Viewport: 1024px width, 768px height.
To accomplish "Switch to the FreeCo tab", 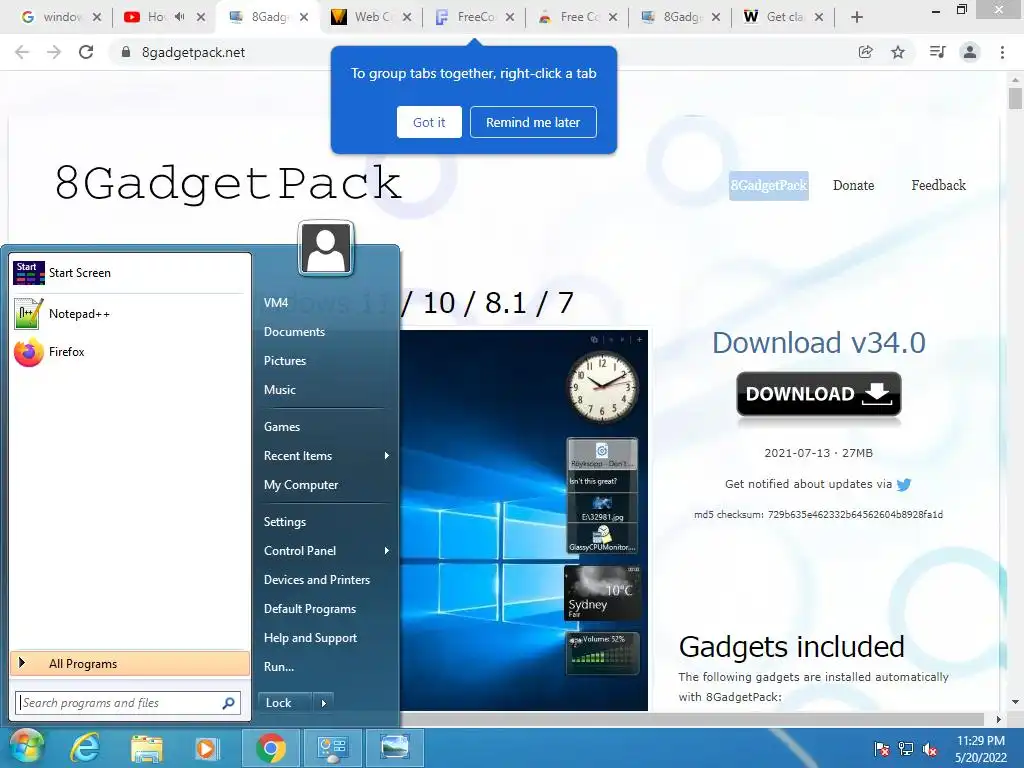I will point(475,17).
